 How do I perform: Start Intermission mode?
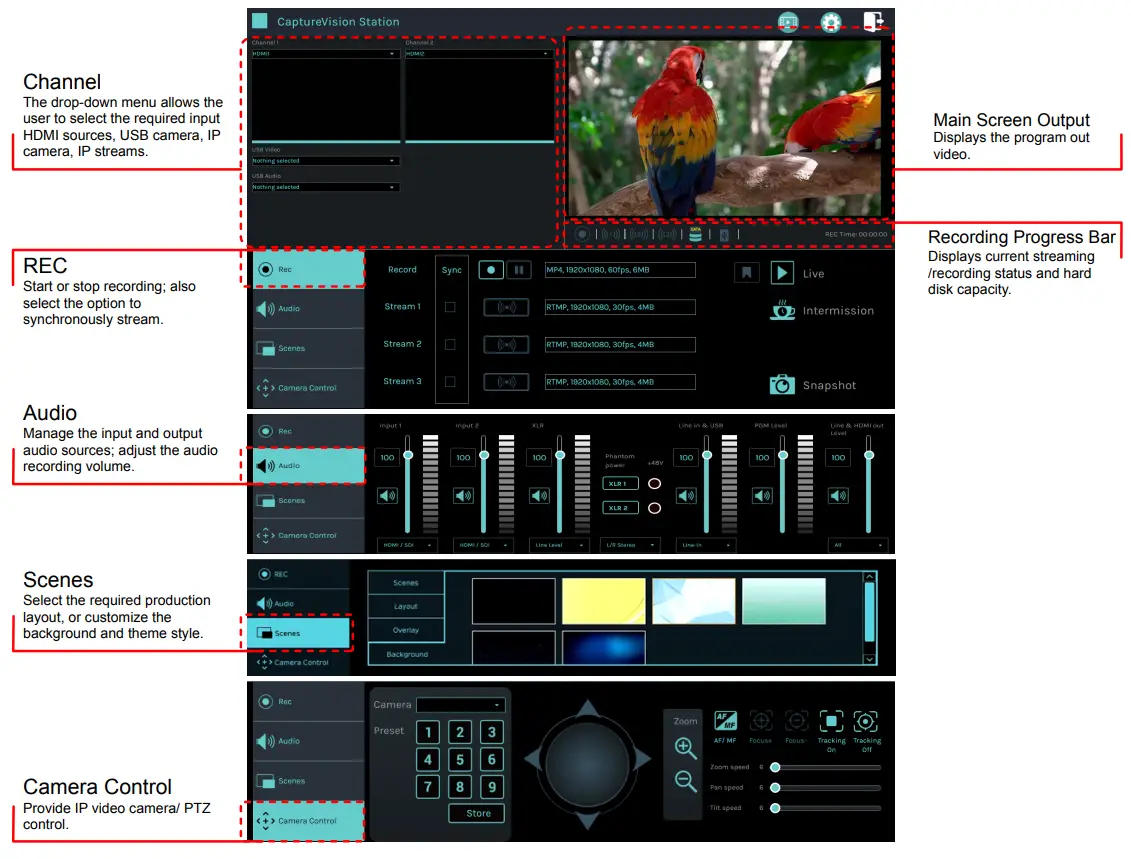pyautogui.click(x=782, y=310)
